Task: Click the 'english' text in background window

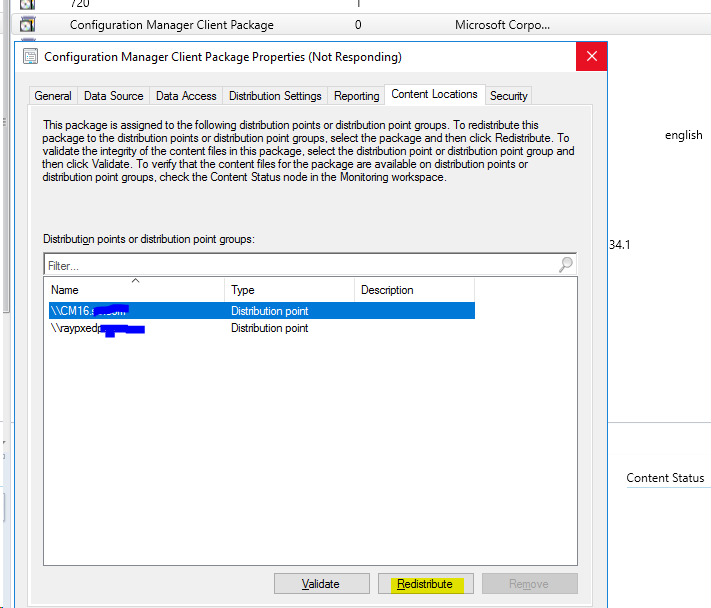Action: click(683, 135)
